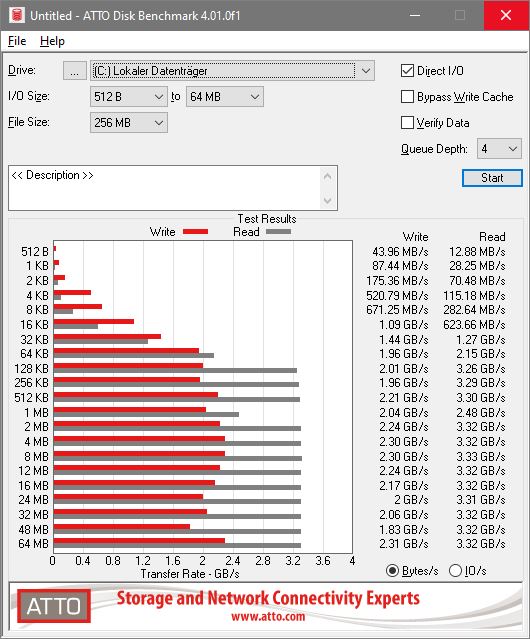Image resolution: width=530 pixels, height=639 pixels.
Task: Enable the Verify Data checkbox
Action: (407, 123)
